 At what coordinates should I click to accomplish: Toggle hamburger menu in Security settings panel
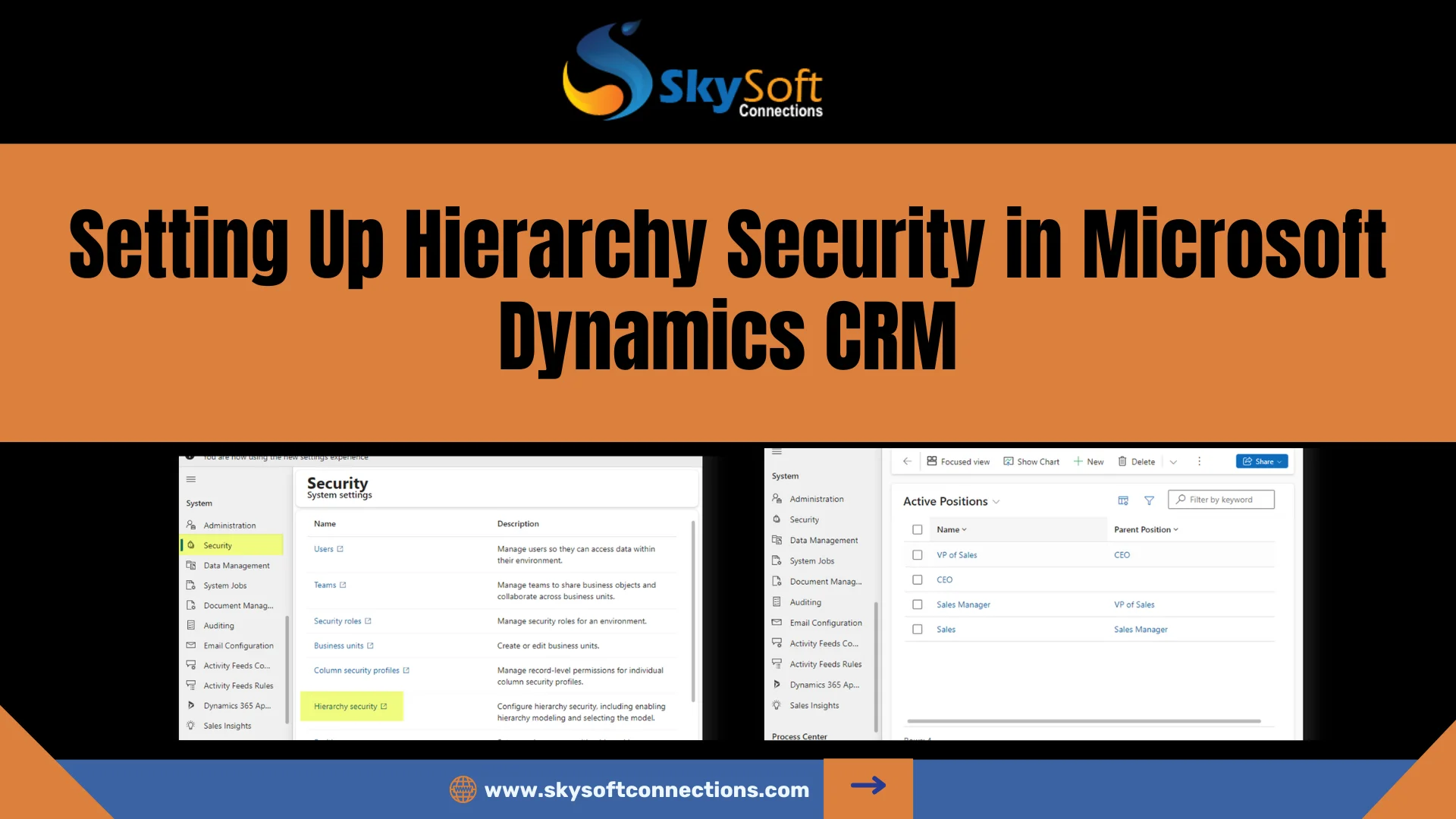click(191, 479)
